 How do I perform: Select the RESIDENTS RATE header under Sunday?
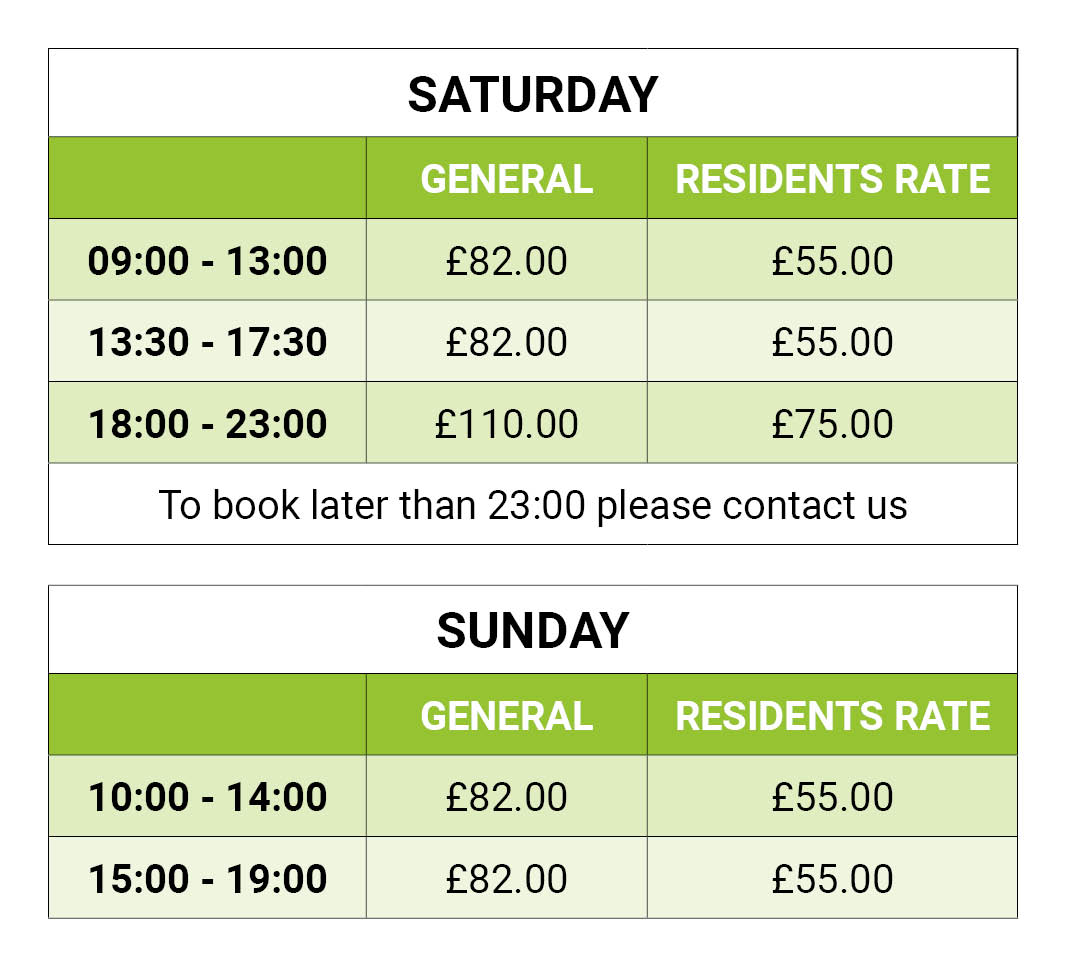click(x=832, y=716)
